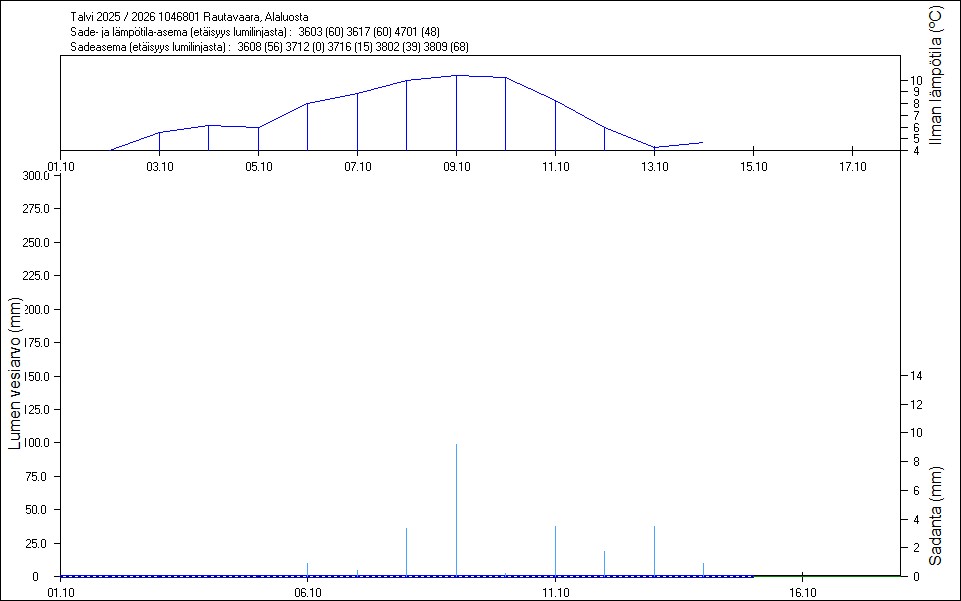The image size is (961, 601).
Task: Click the 16.10 date label on bottom axis
Action: coord(803,592)
